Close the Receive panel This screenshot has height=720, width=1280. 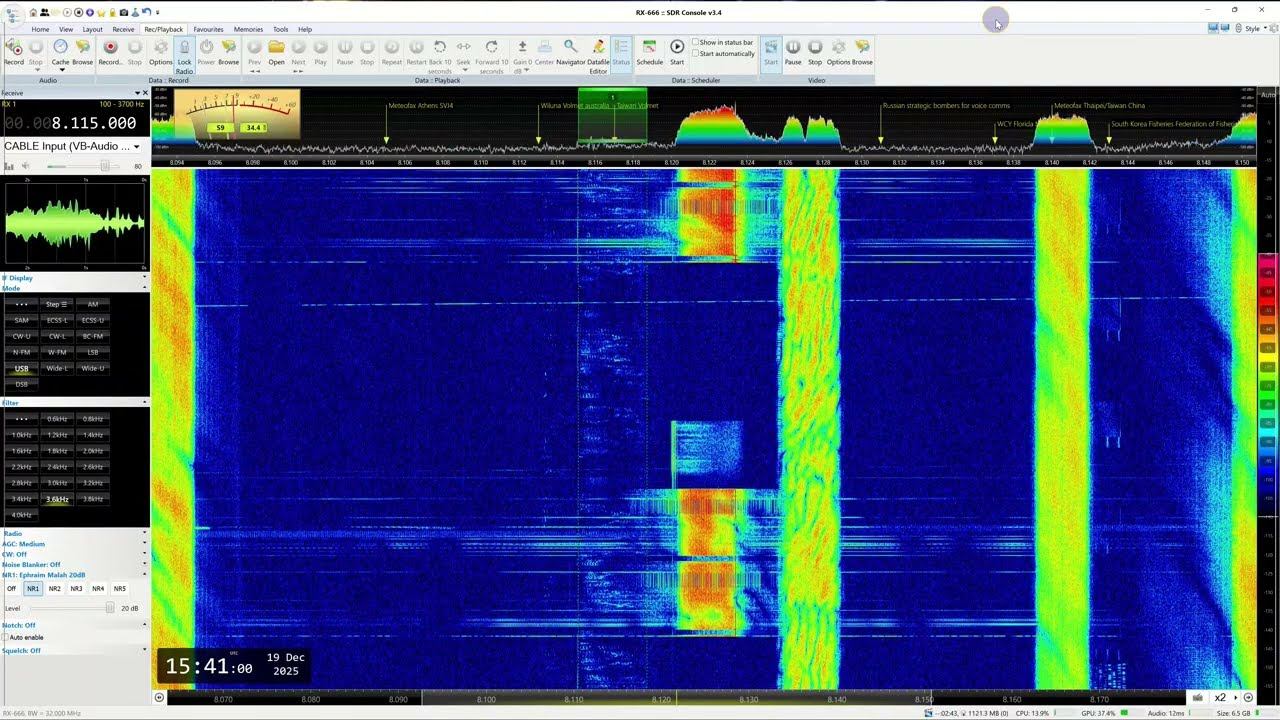pyautogui.click(x=145, y=93)
